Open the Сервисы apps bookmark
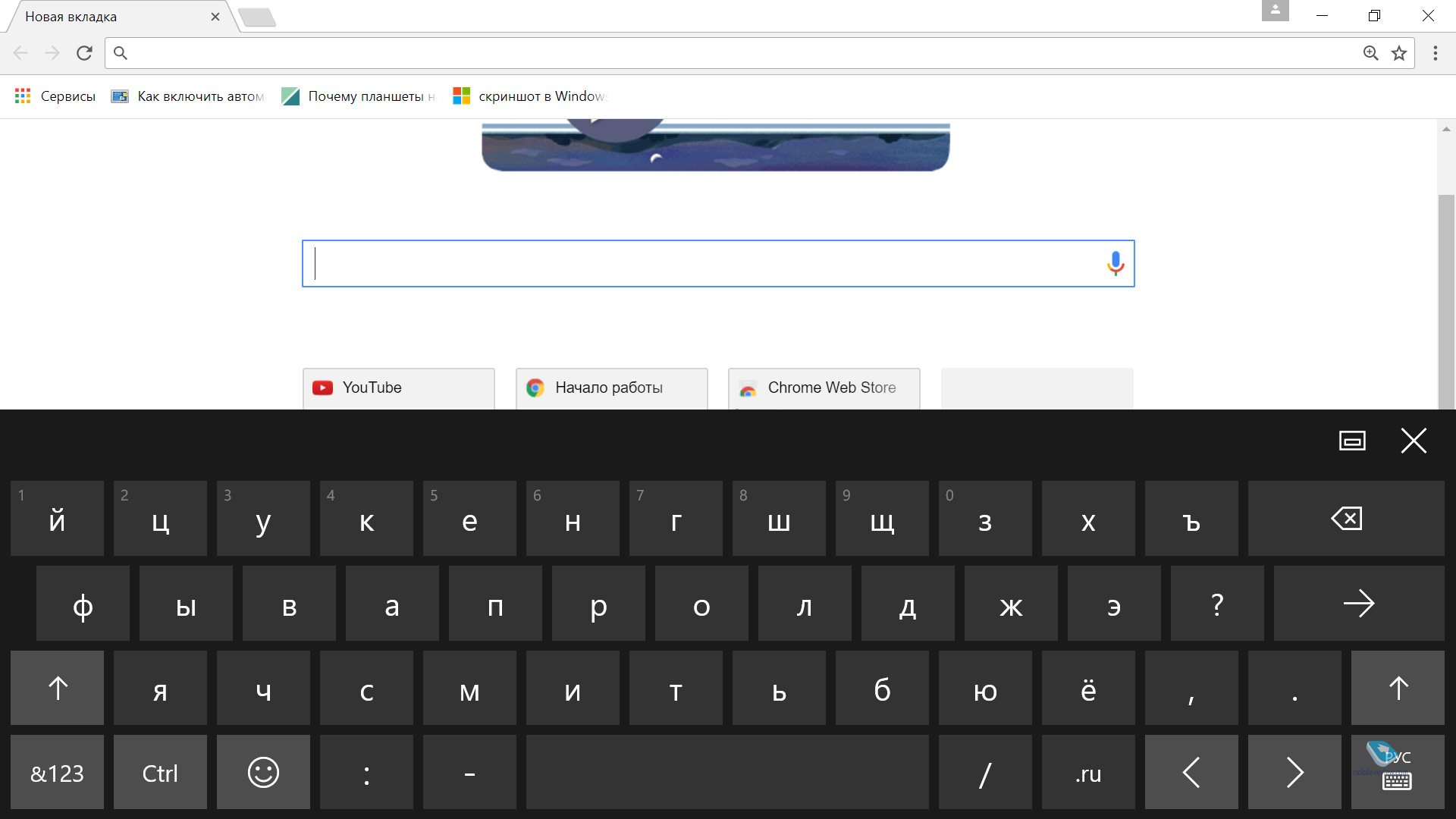Image resolution: width=1456 pixels, height=819 pixels. 55,96
